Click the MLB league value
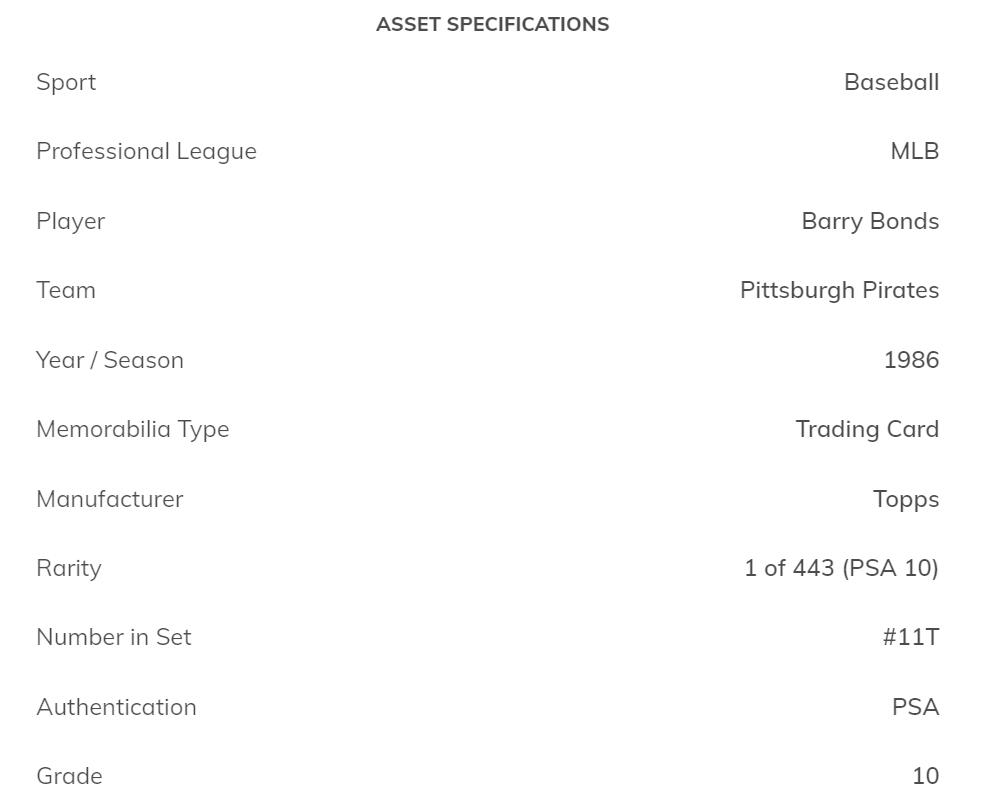The image size is (986, 793). [914, 151]
